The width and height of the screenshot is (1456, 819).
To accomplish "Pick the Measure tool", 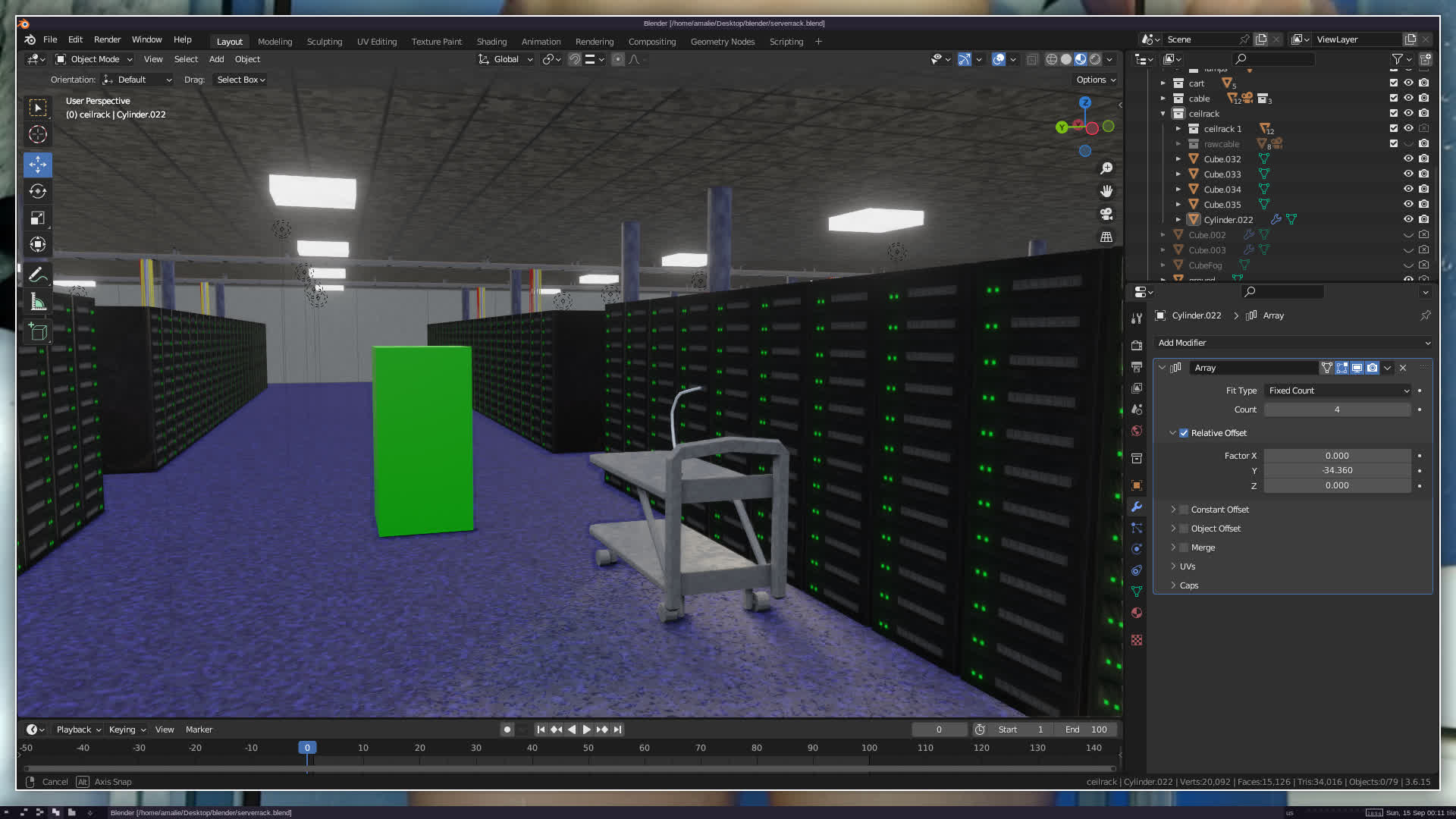I will (x=38, y=303).
